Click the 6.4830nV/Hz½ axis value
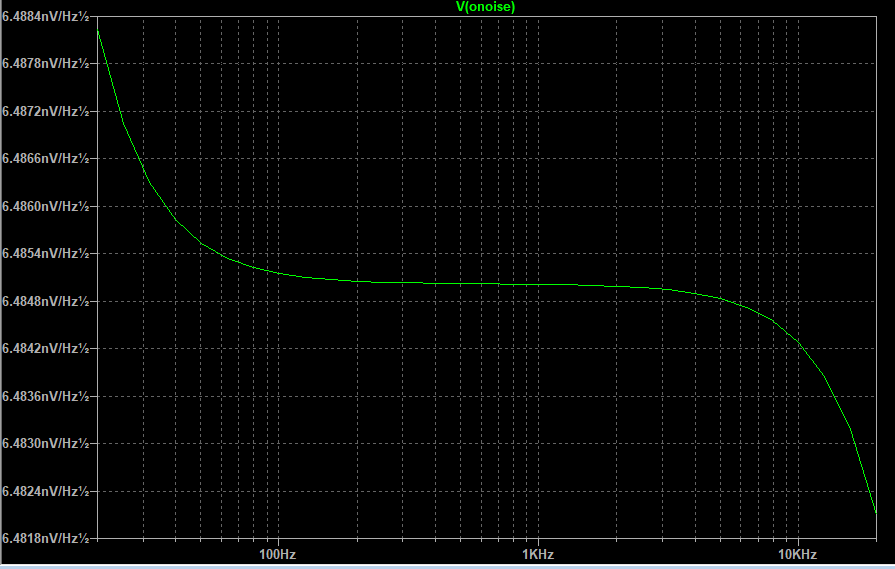 tap(46, 443)
